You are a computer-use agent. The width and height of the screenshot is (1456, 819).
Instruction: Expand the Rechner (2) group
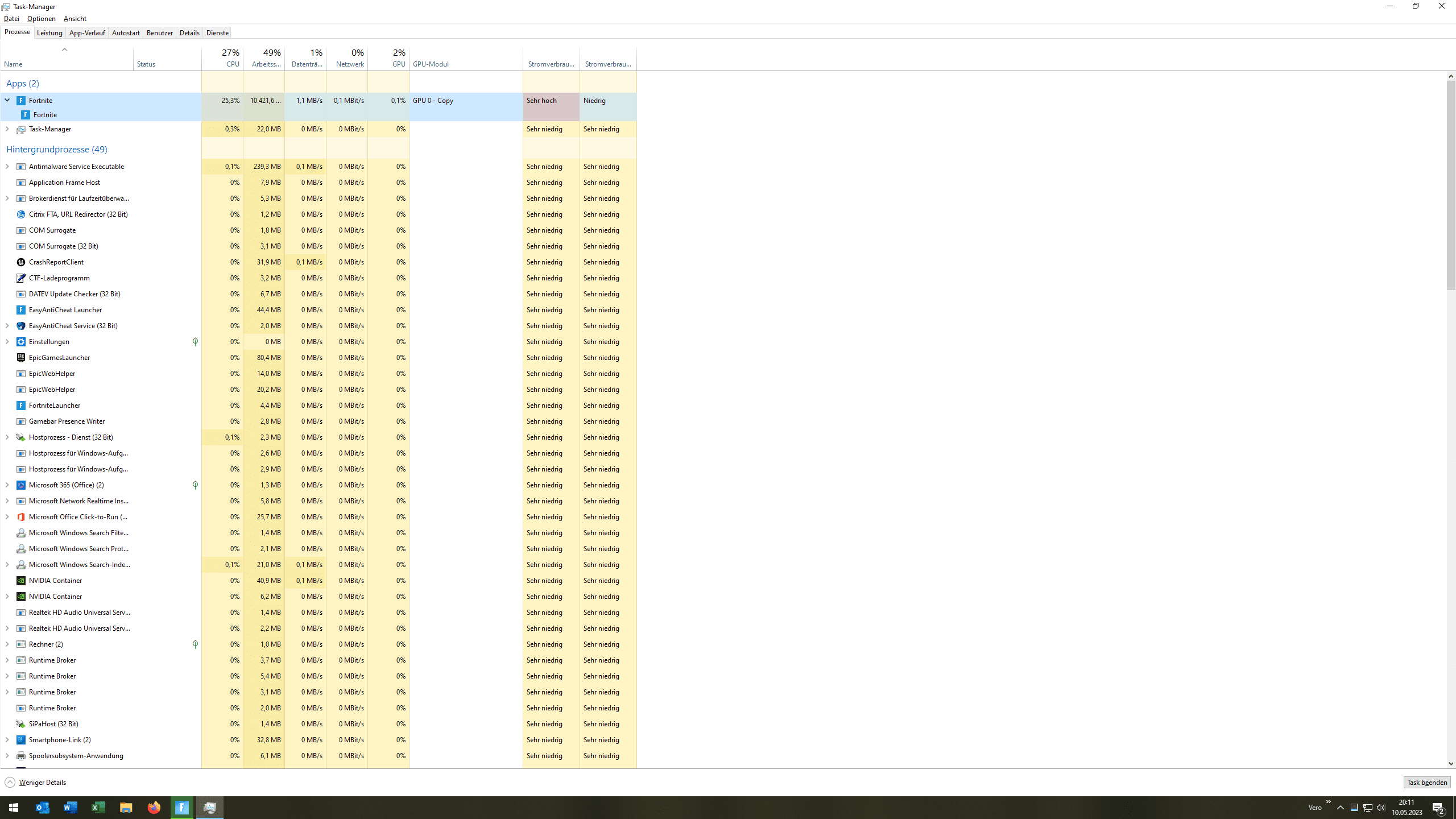(7, 644)
